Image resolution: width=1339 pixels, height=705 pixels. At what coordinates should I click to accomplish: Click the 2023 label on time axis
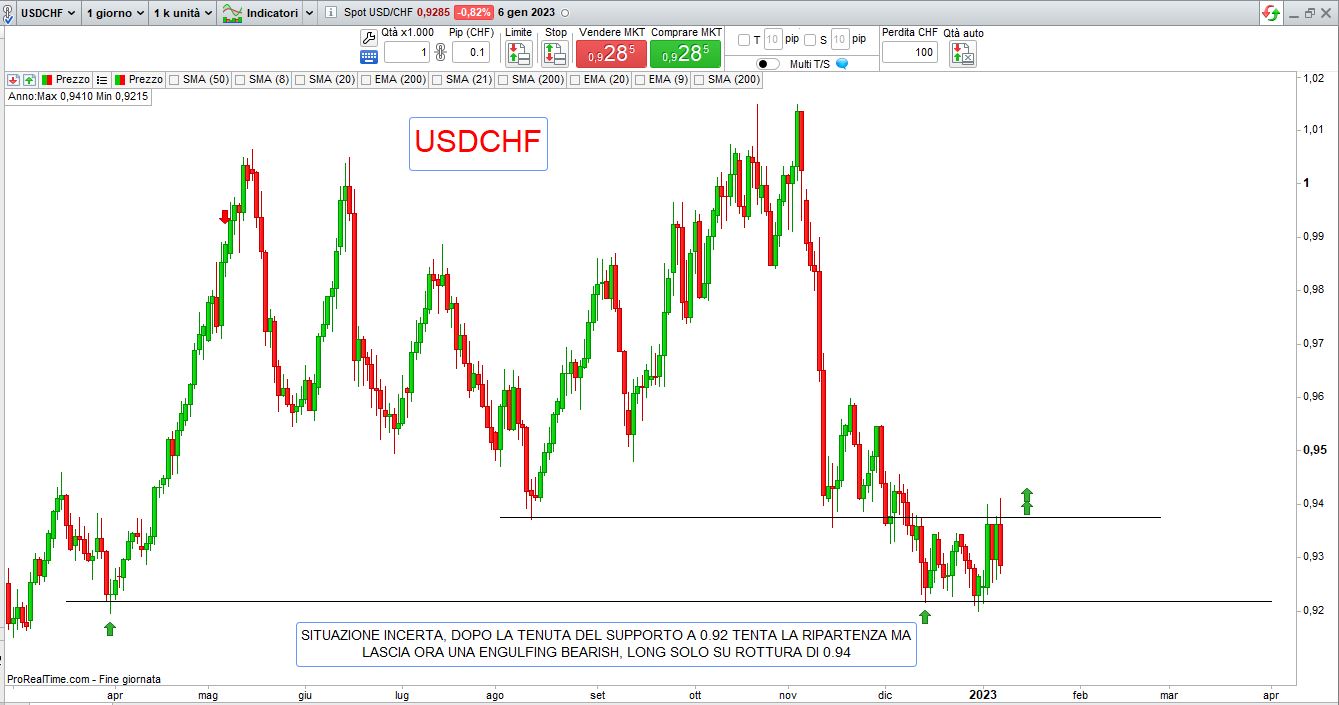[x=982, y=694]
